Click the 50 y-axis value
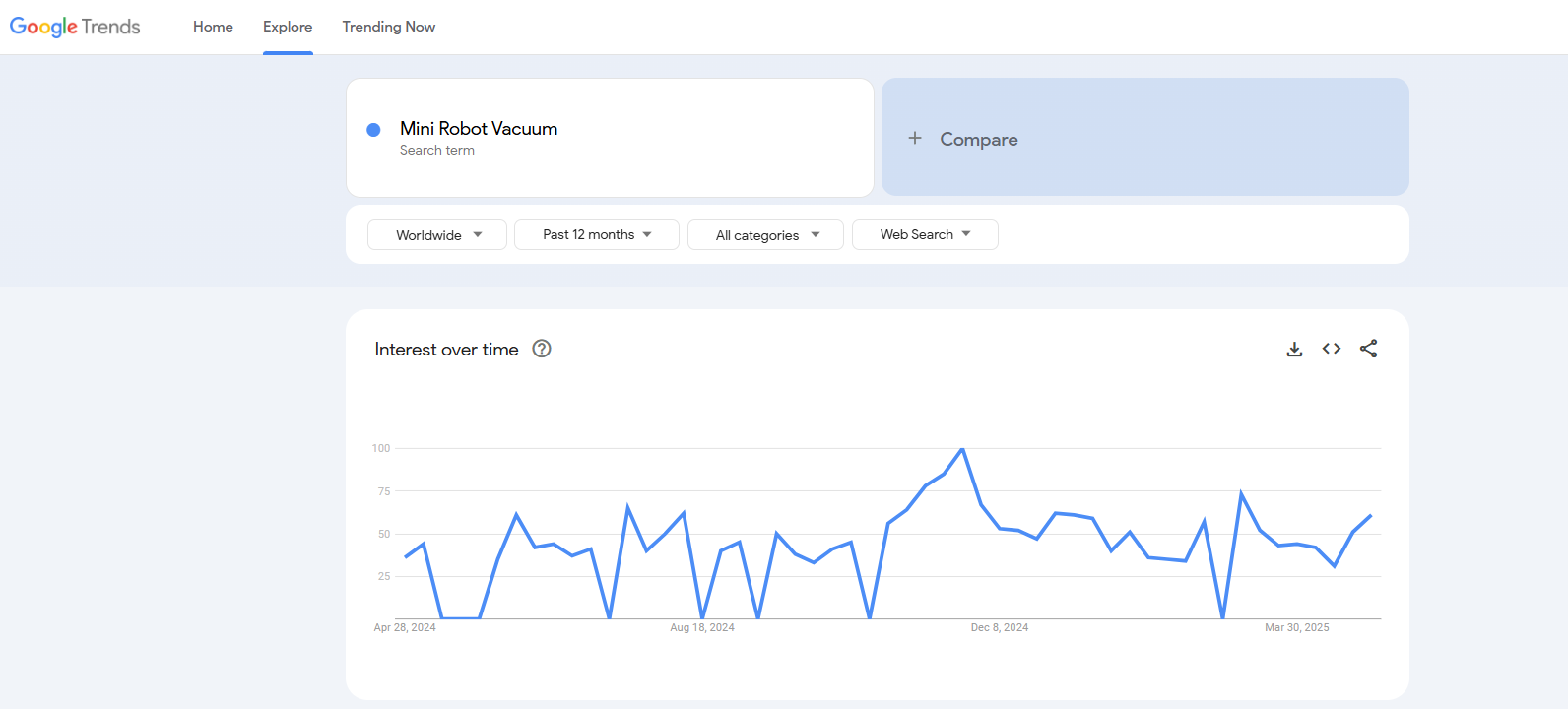The height and width of the screenshot is (709, 1568). click(384, 534)
